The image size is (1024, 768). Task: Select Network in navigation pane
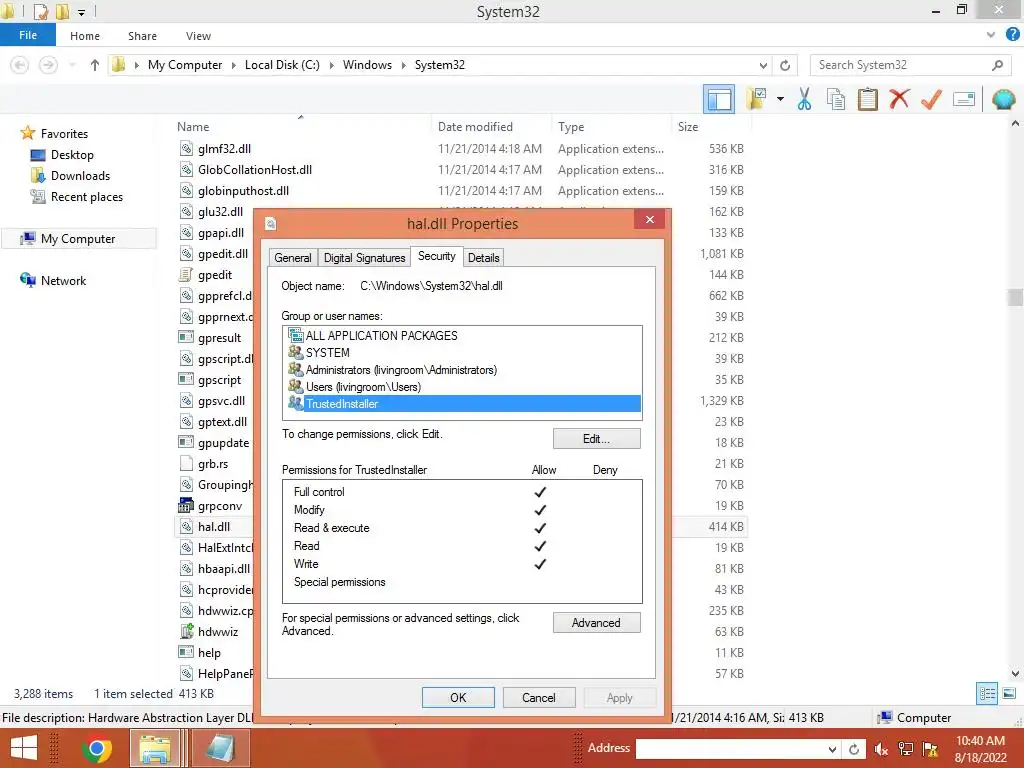(63, 281)
